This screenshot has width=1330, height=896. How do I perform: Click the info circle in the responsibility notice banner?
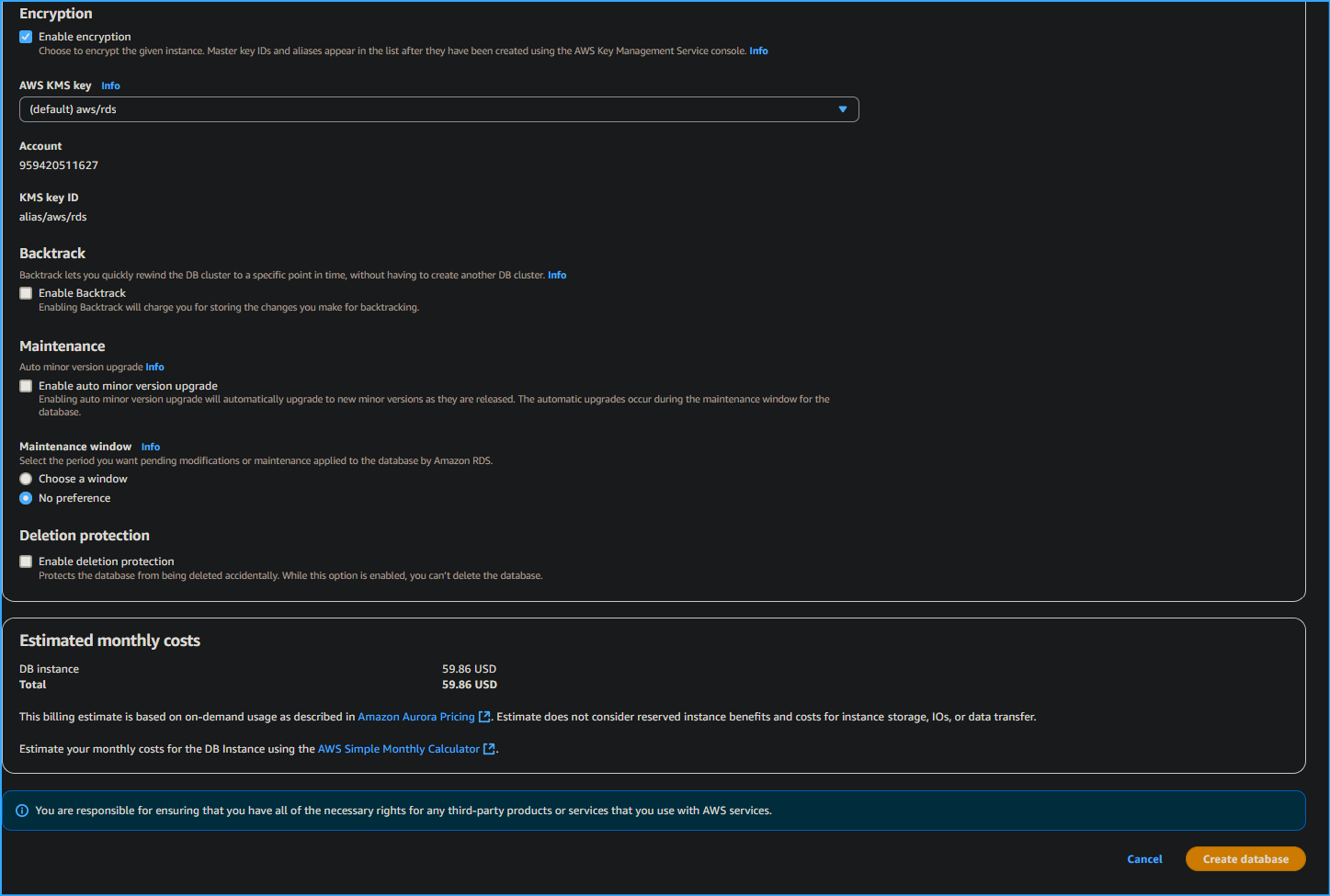point(22,810)
